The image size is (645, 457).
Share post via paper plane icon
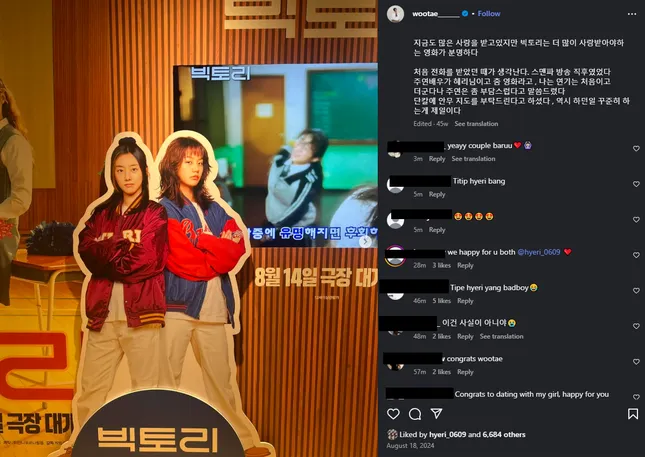click(436, 413)
